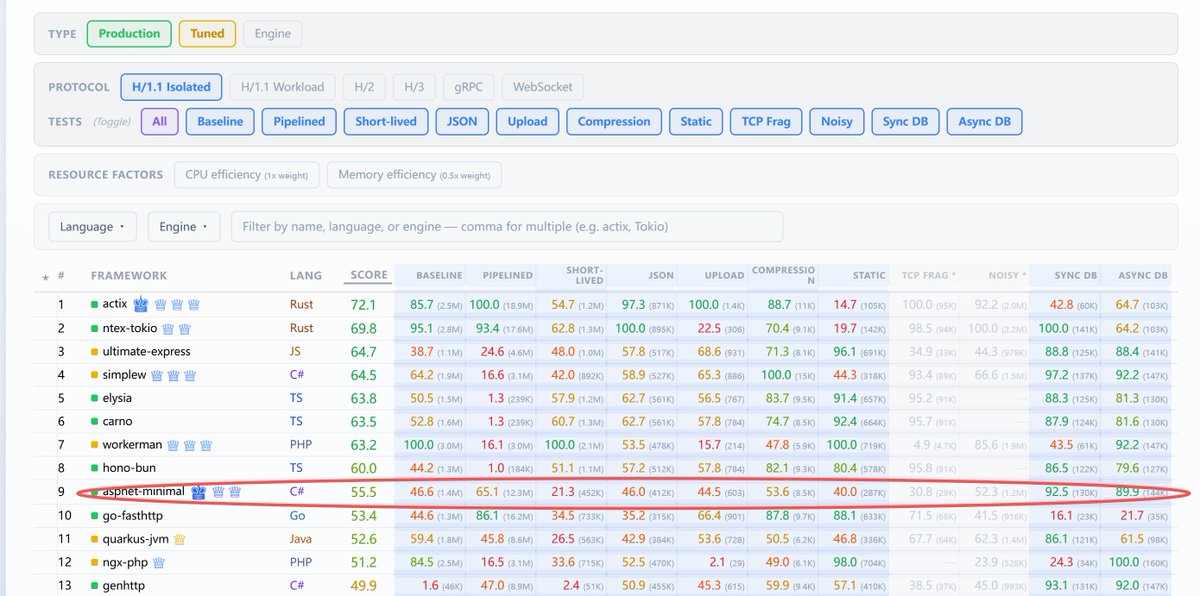Viewport: 1200px width, 596px height.
Task: Select the H/1.1 Isolated protocol
Action: pos(171,87)
